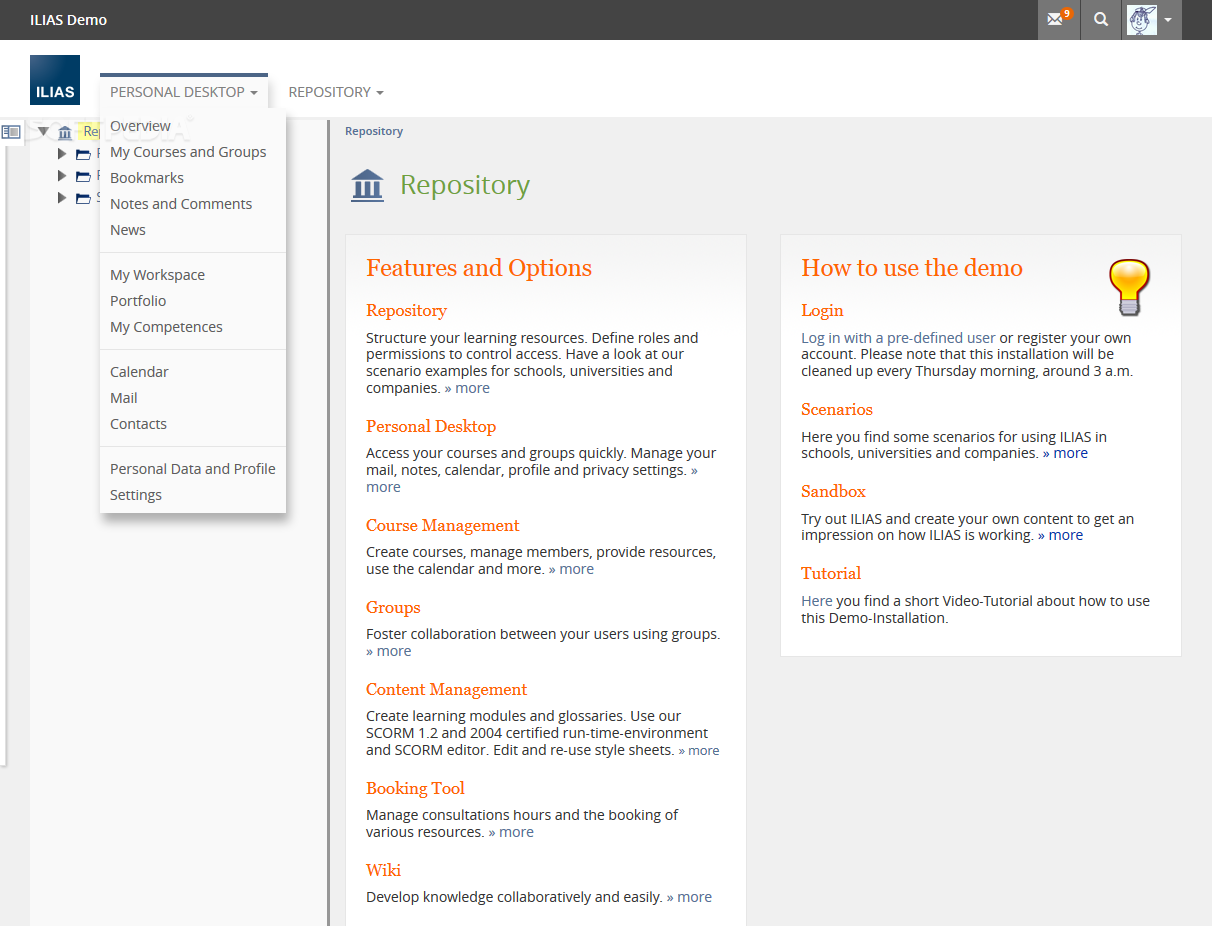Click the lightbulb image in demo panel
The width and height of the screenshot is (1212, 926).
click(1130, 287)
